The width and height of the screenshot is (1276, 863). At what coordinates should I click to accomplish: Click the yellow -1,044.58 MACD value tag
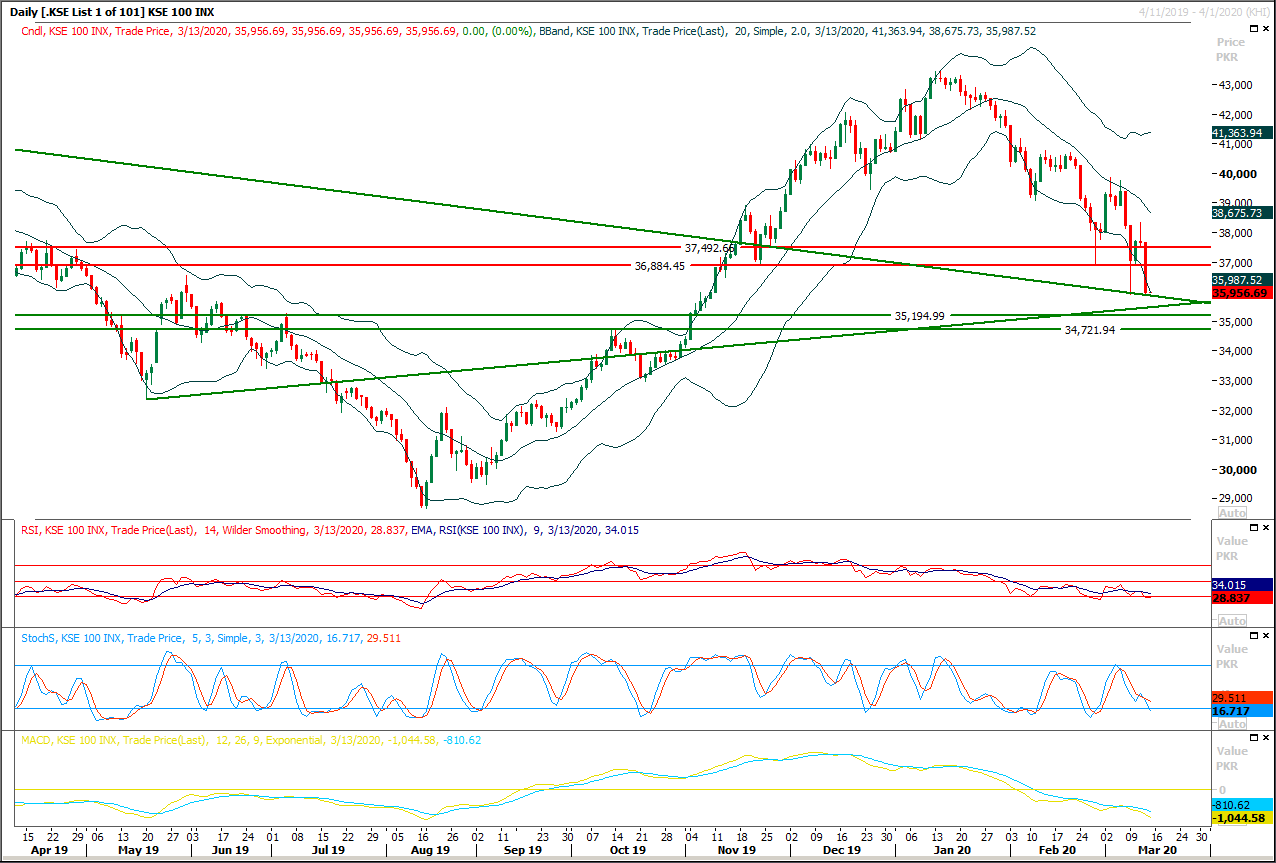pyautogui.click(x=1241, y=818)
